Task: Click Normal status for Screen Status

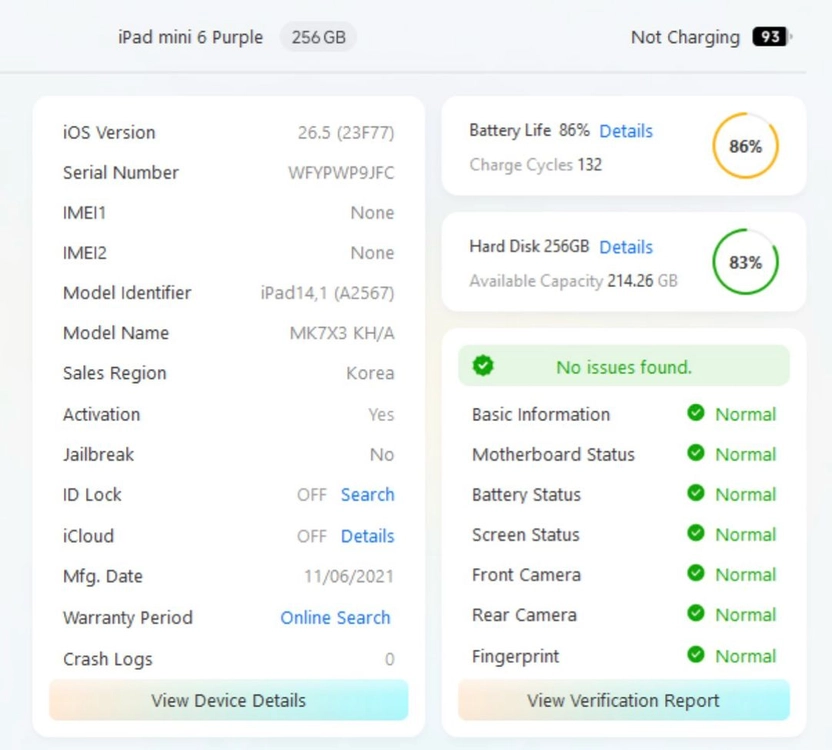Action: tap(746, 535)
